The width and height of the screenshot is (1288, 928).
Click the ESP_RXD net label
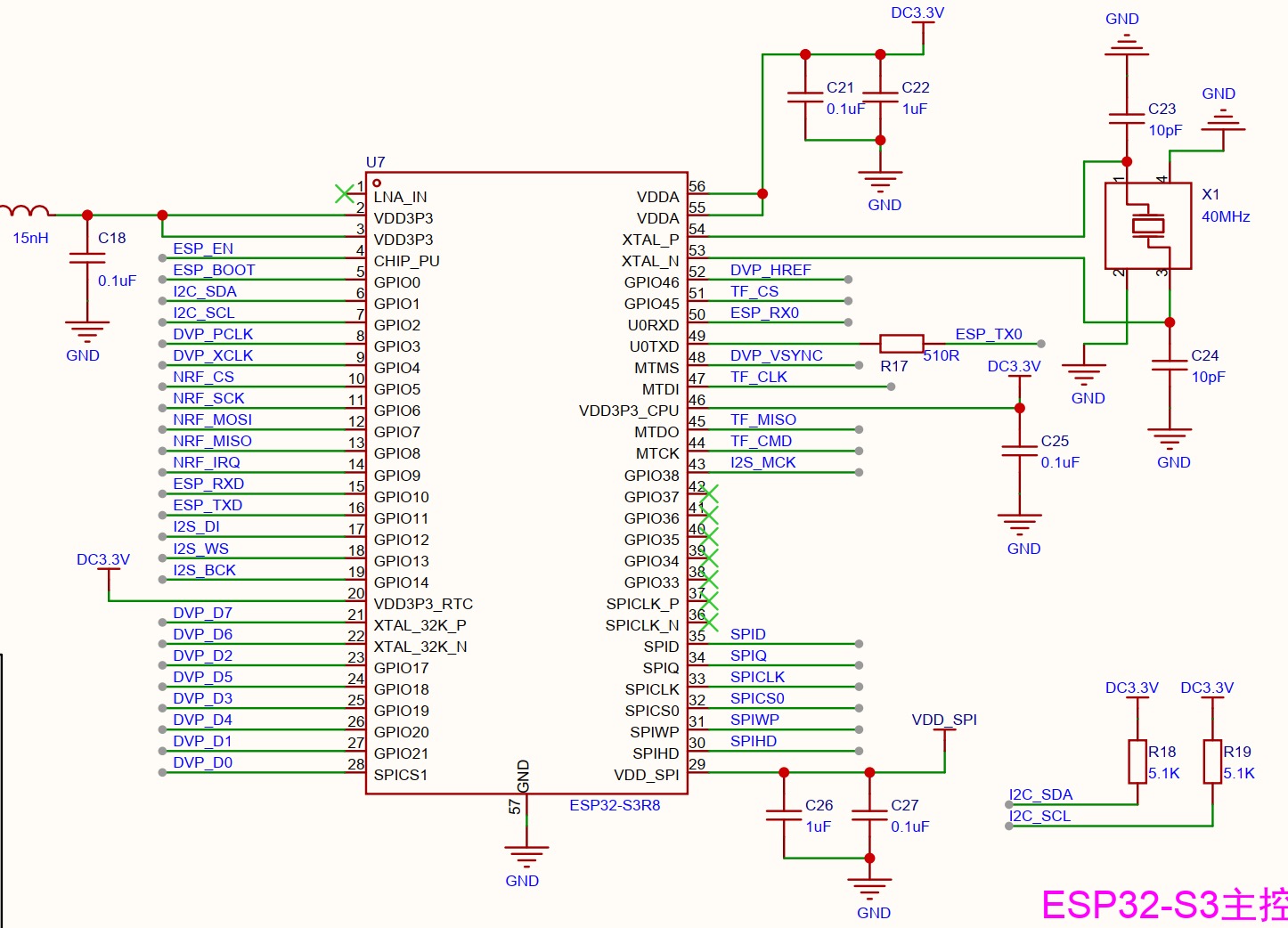[208, 484]
